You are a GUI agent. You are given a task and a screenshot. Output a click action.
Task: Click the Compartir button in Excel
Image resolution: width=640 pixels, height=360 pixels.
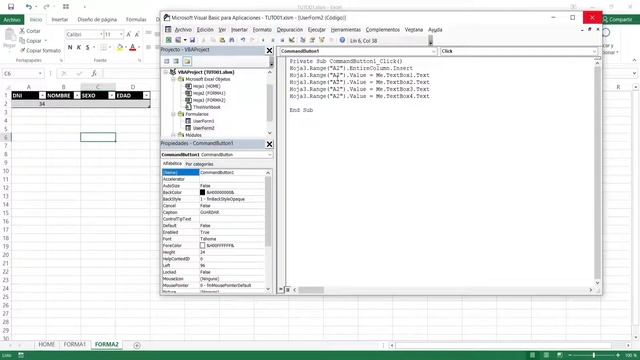click(618, 20)
